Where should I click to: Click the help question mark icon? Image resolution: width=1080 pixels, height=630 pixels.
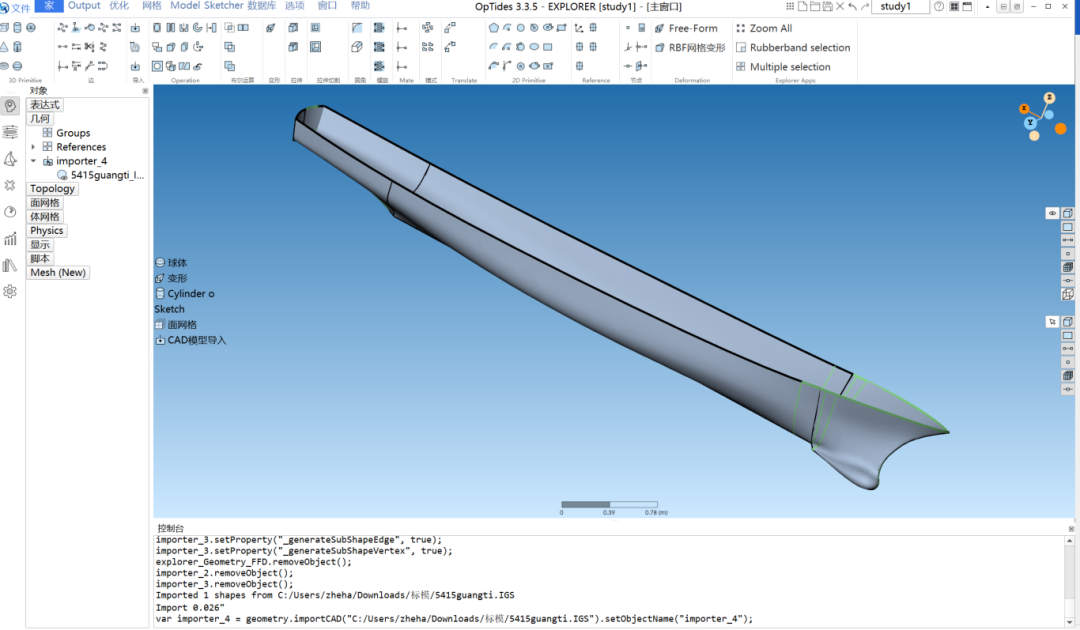pos(939,6)
